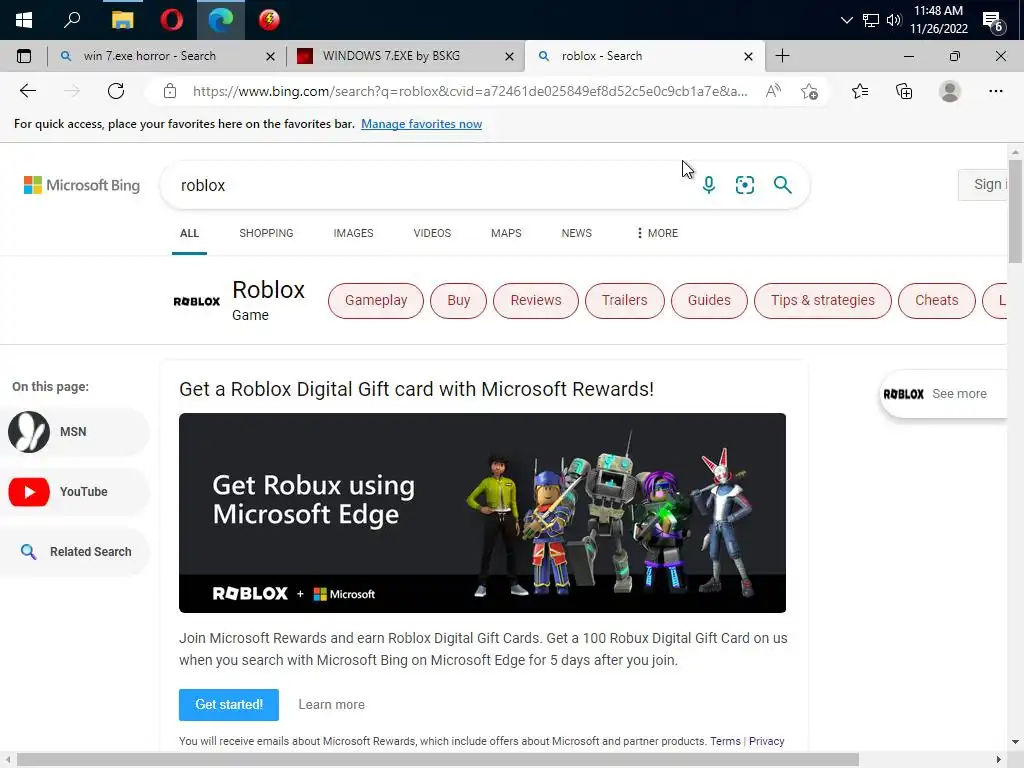Image resolution: width=1024 pixels, height=768 pixels.
Task: Open a new browser tab
Action: (x=782, y=56)
